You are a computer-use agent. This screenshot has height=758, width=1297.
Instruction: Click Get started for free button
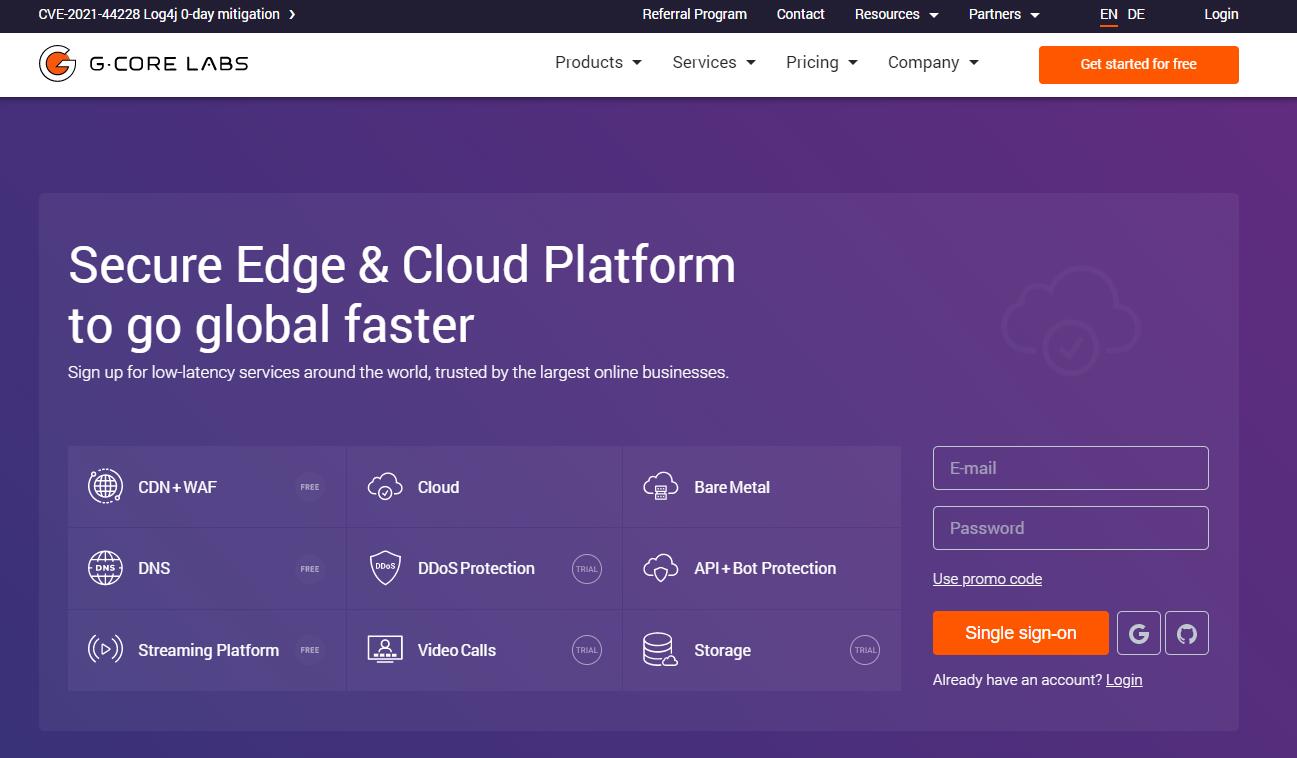click(1139, 64)
